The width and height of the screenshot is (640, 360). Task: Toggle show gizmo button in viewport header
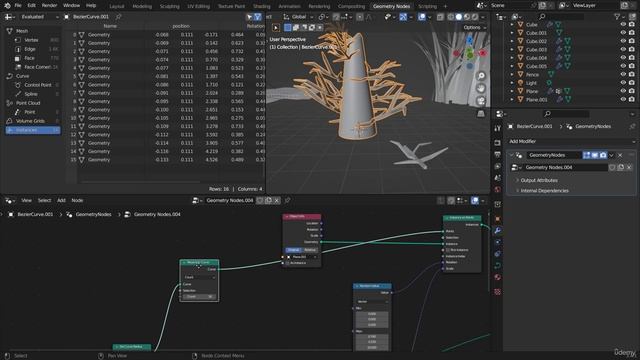pos(403,17)
